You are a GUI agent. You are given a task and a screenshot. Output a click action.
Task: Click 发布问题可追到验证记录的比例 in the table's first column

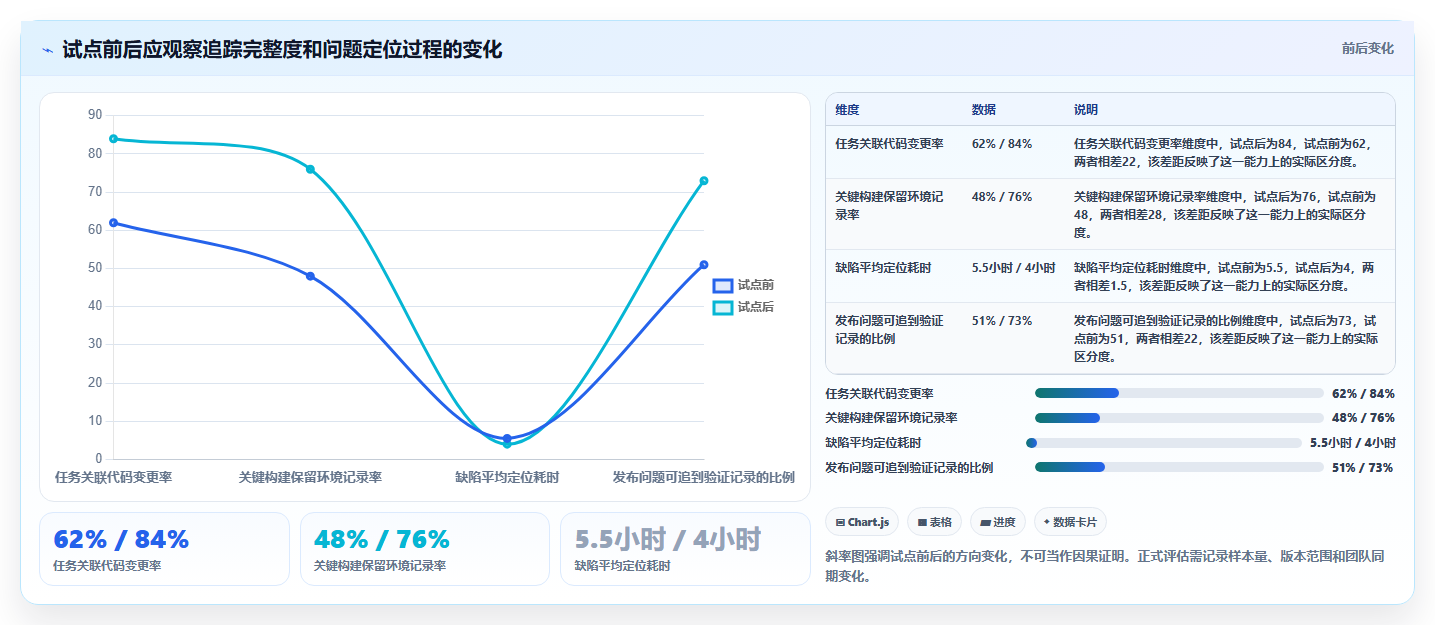[889, 330]
